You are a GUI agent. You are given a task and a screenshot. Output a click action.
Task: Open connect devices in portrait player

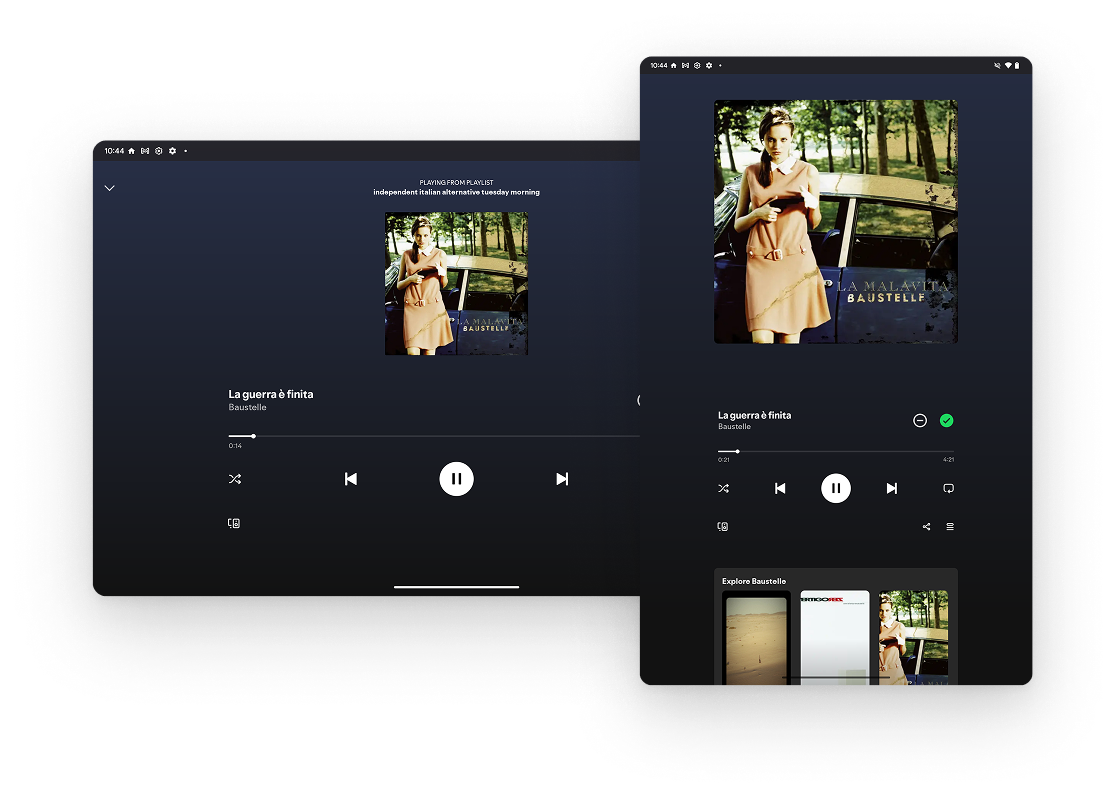(723, 527)
